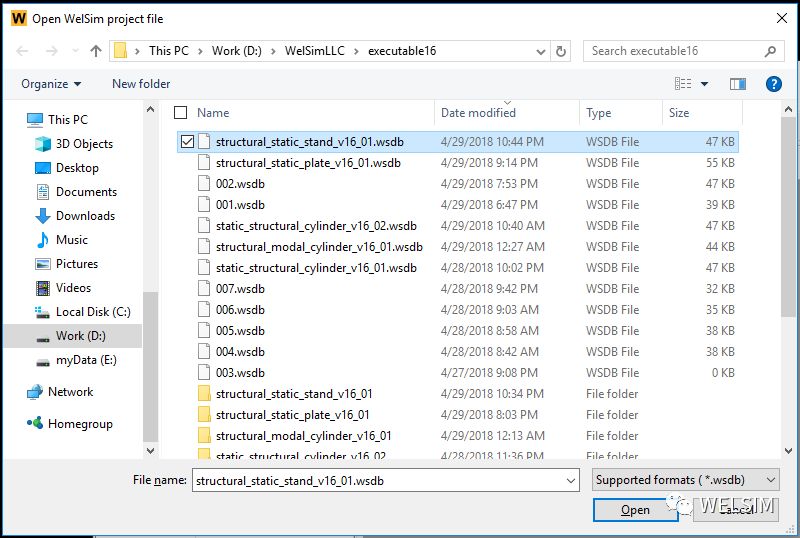Select the myData (E:) drive icon
800x538 pixels.
tap(43, 362)
